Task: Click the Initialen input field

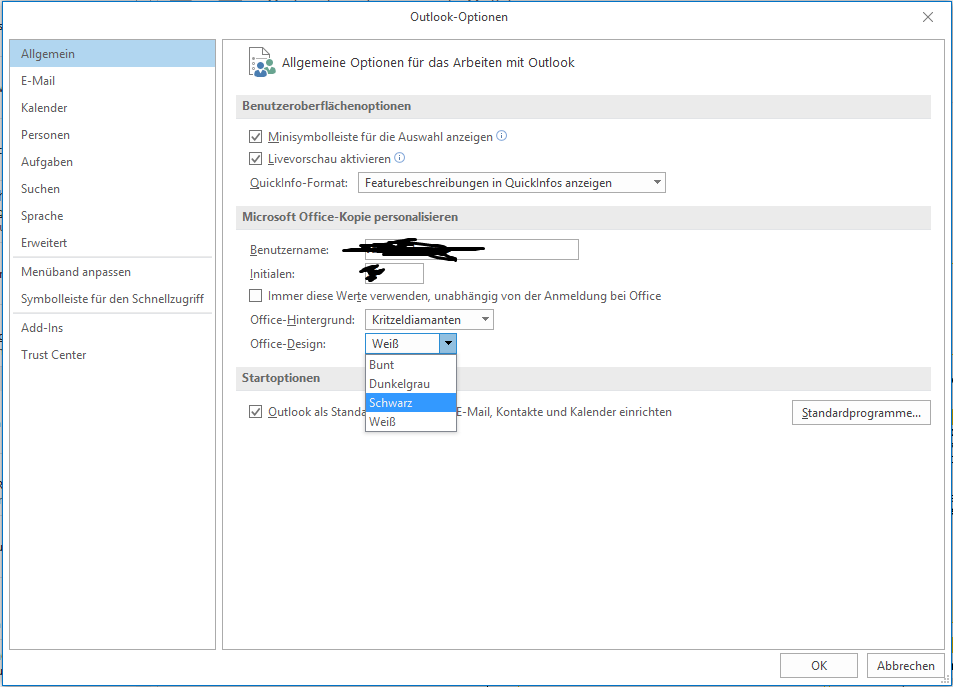Action: click(394, 274)
